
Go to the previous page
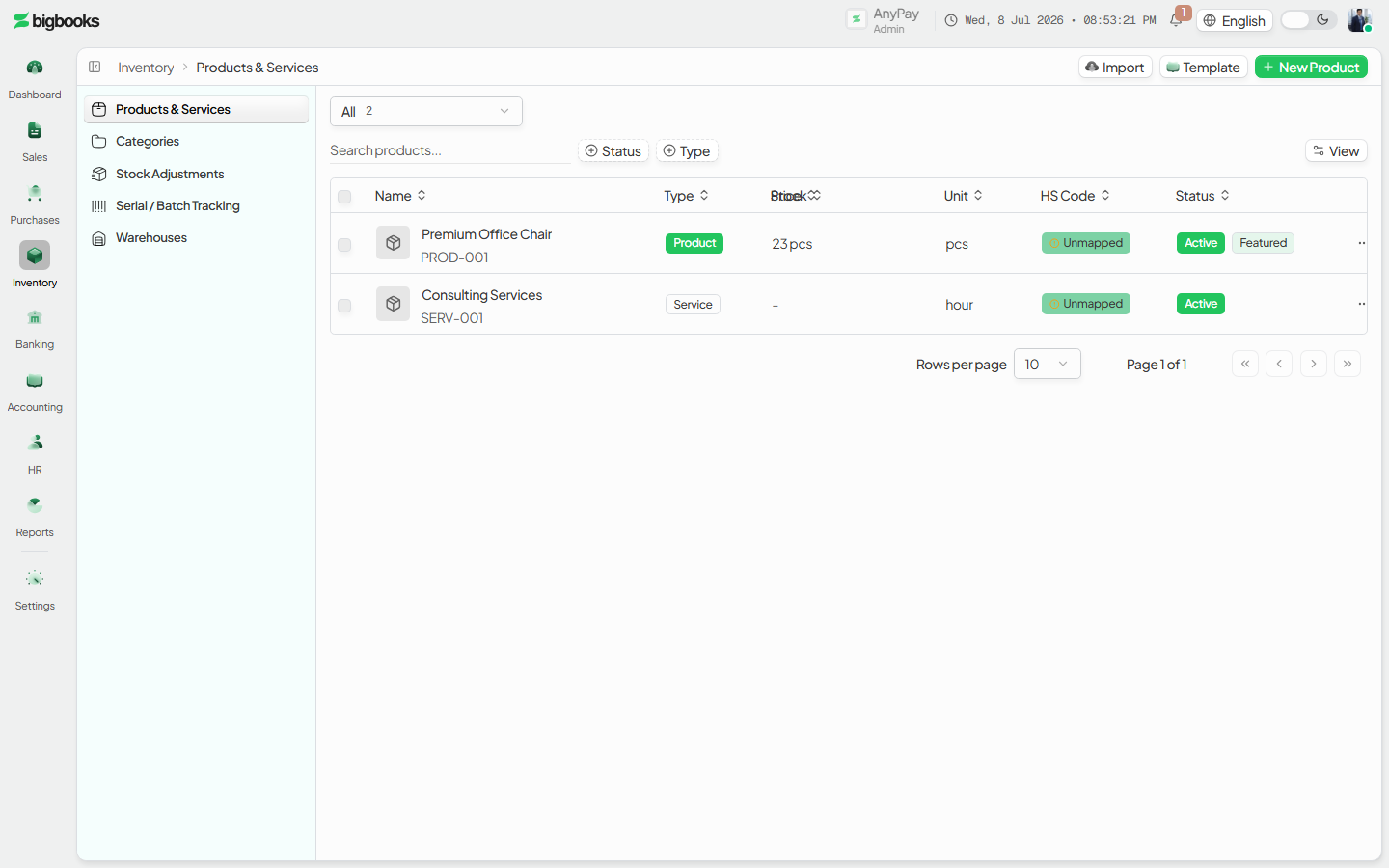tap(1279, 364)
